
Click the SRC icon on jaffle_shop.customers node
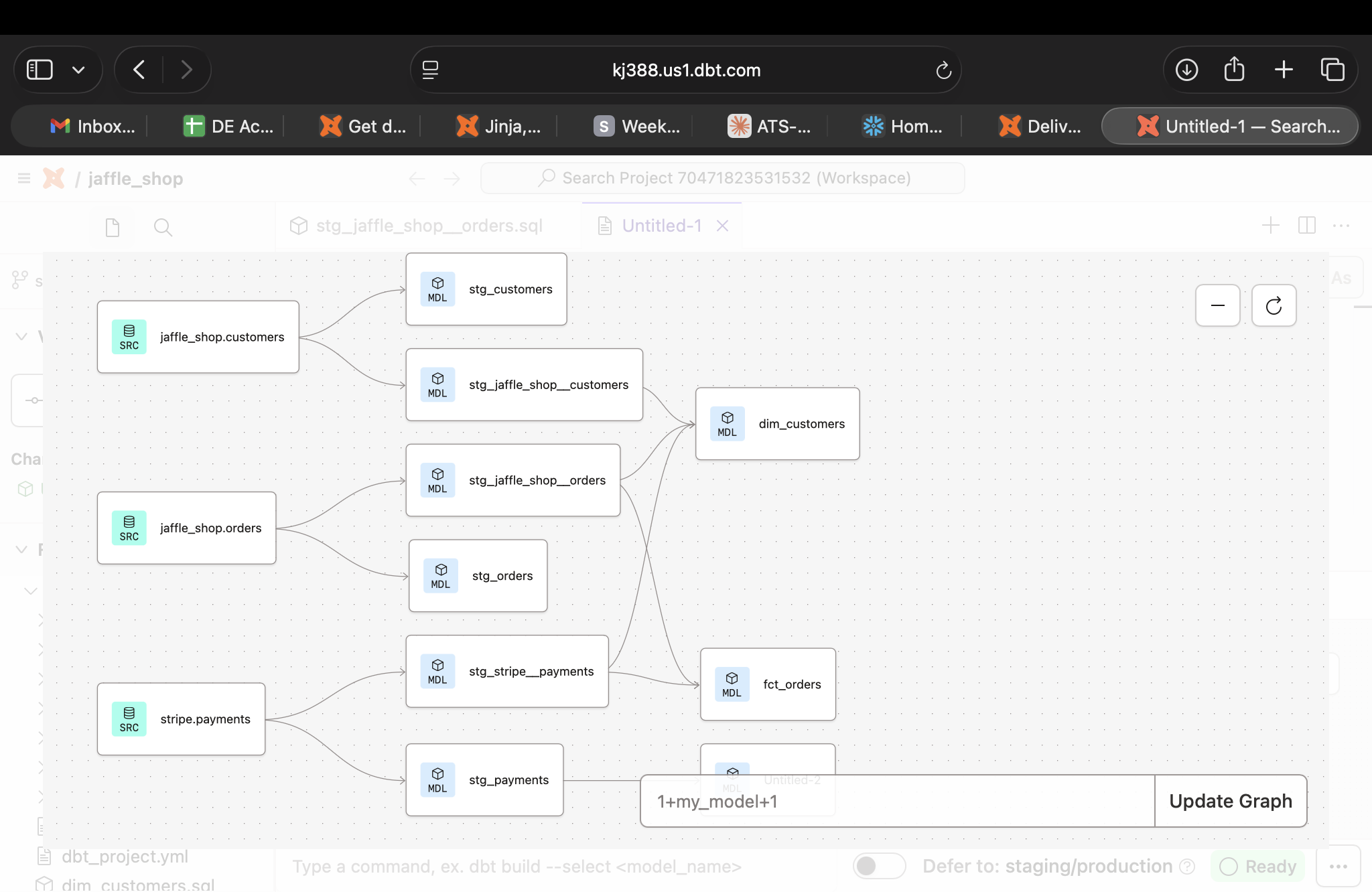coord(129,337)
